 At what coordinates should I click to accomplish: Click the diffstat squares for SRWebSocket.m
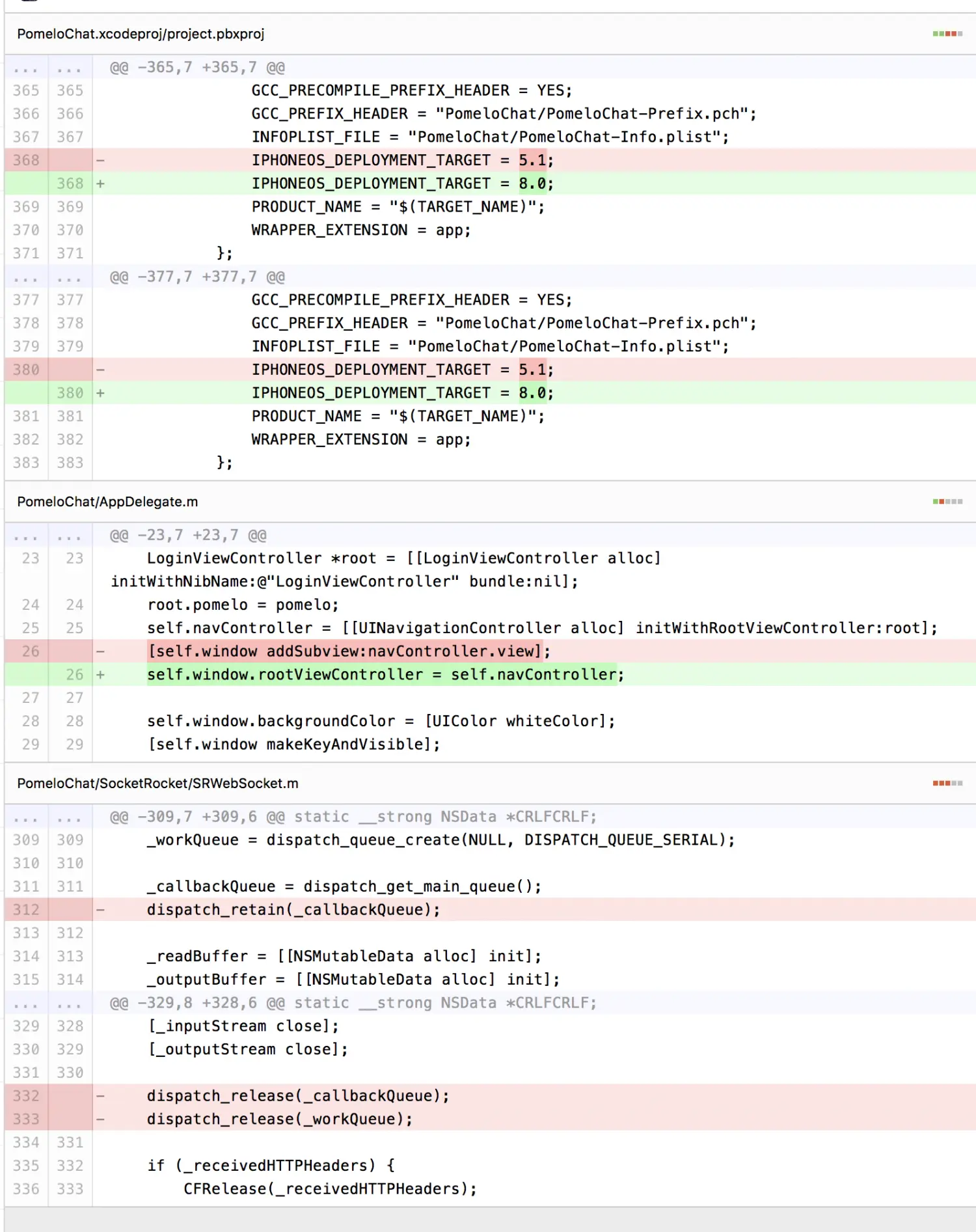tap(947, 784)
